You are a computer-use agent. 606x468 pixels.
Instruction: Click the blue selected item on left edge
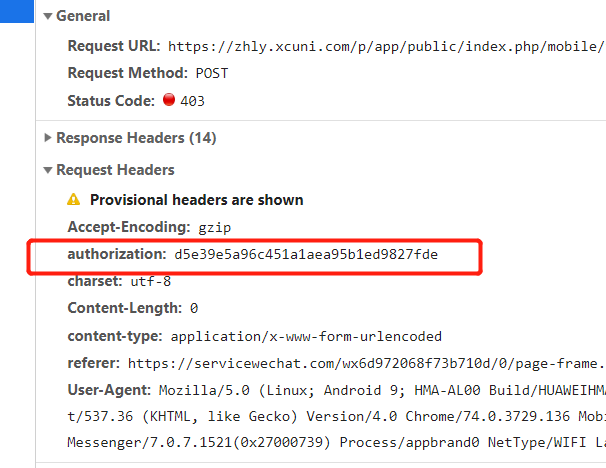[17, 11]
